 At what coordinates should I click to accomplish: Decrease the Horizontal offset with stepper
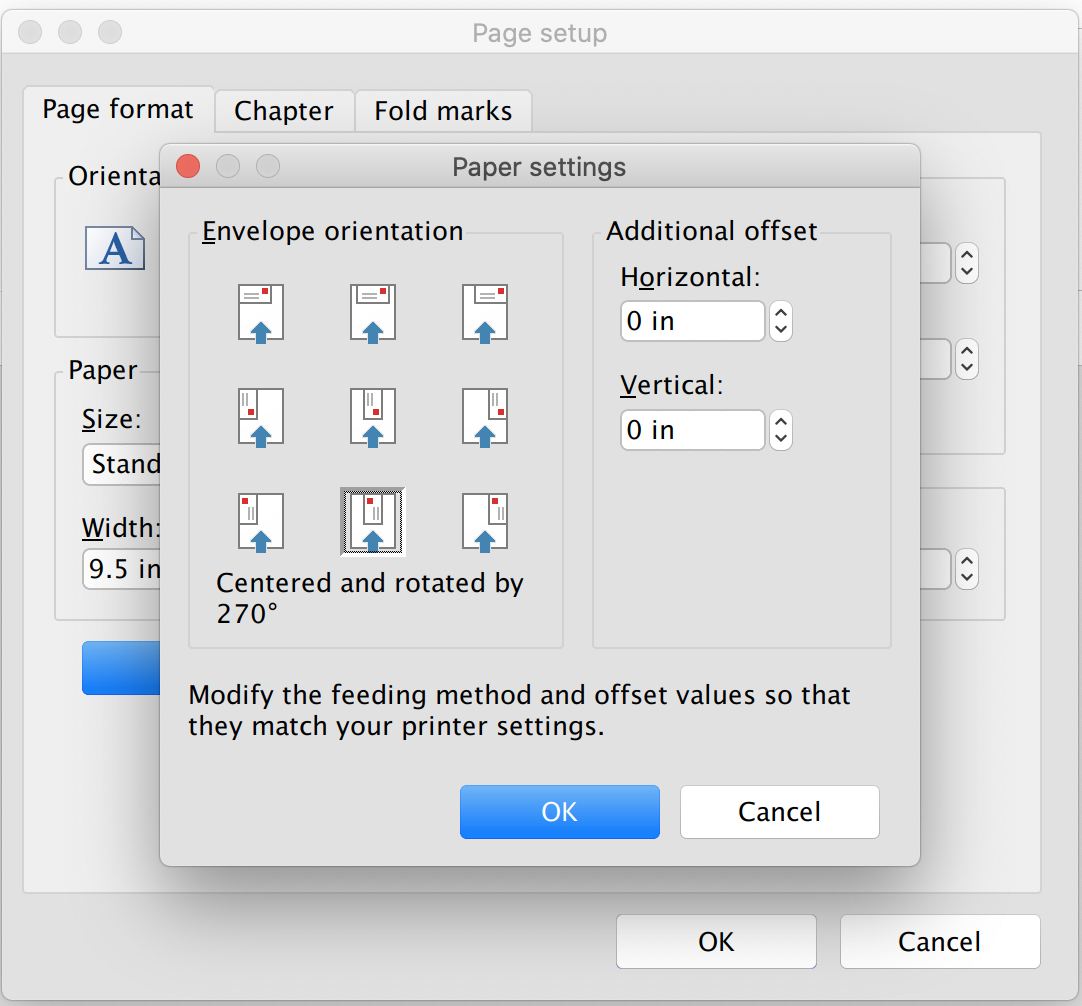tap(782, 329)
